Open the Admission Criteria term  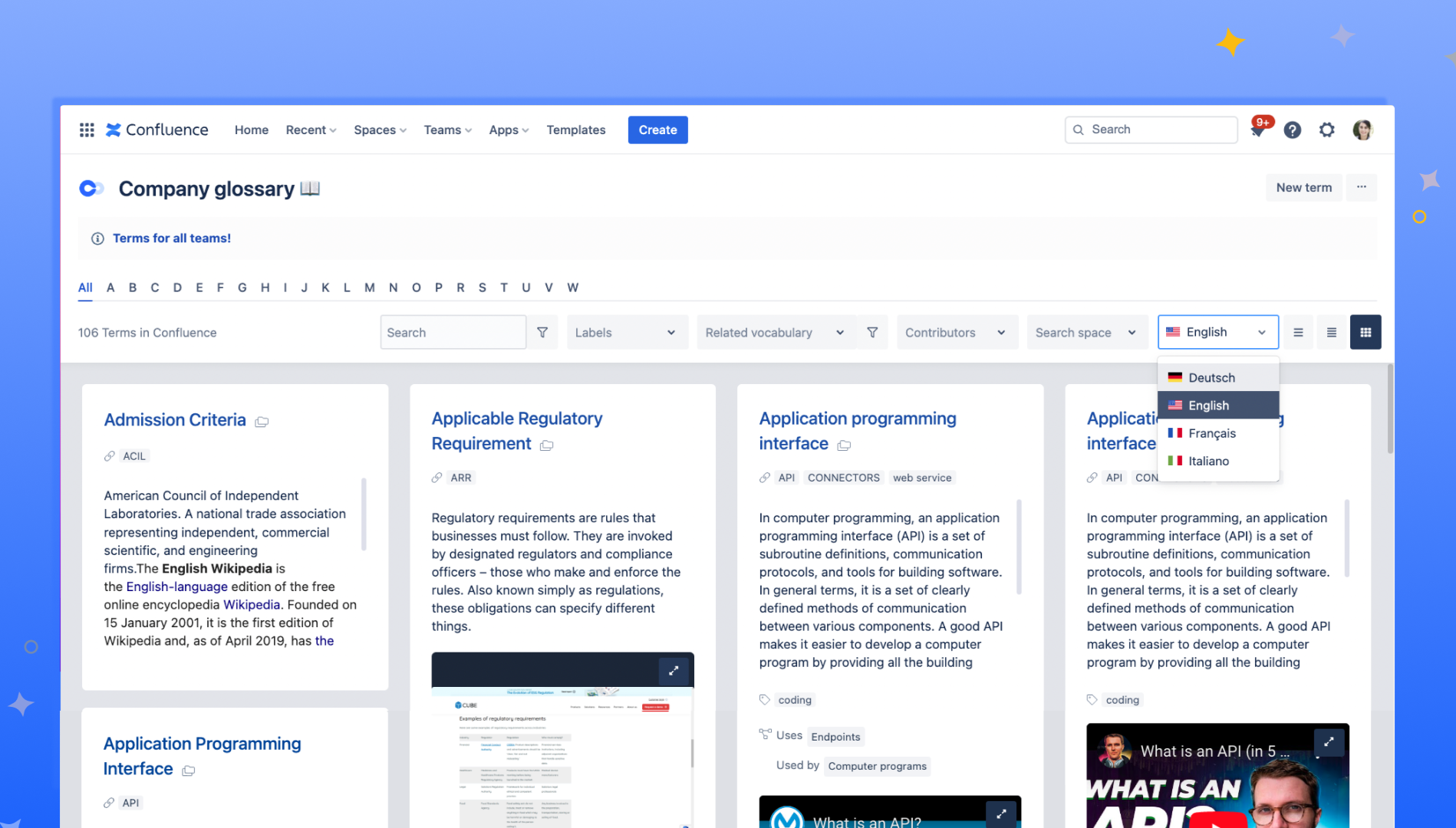click(175, 420)
